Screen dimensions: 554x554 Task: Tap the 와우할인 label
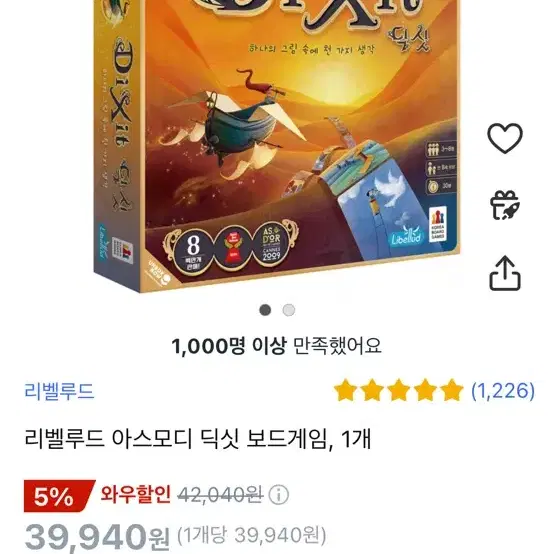(x=136, y=494)
